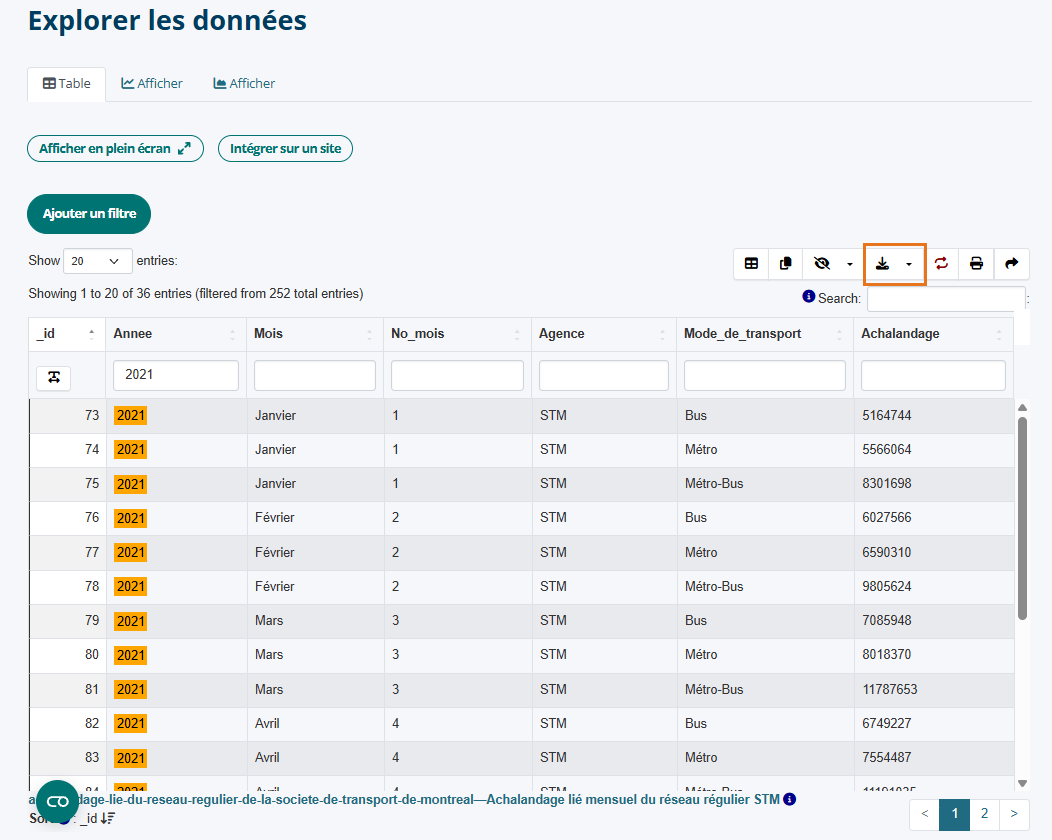Click the Intégrer sur un site button
This screenshot has width=1052, height=840.
point(285,148)
